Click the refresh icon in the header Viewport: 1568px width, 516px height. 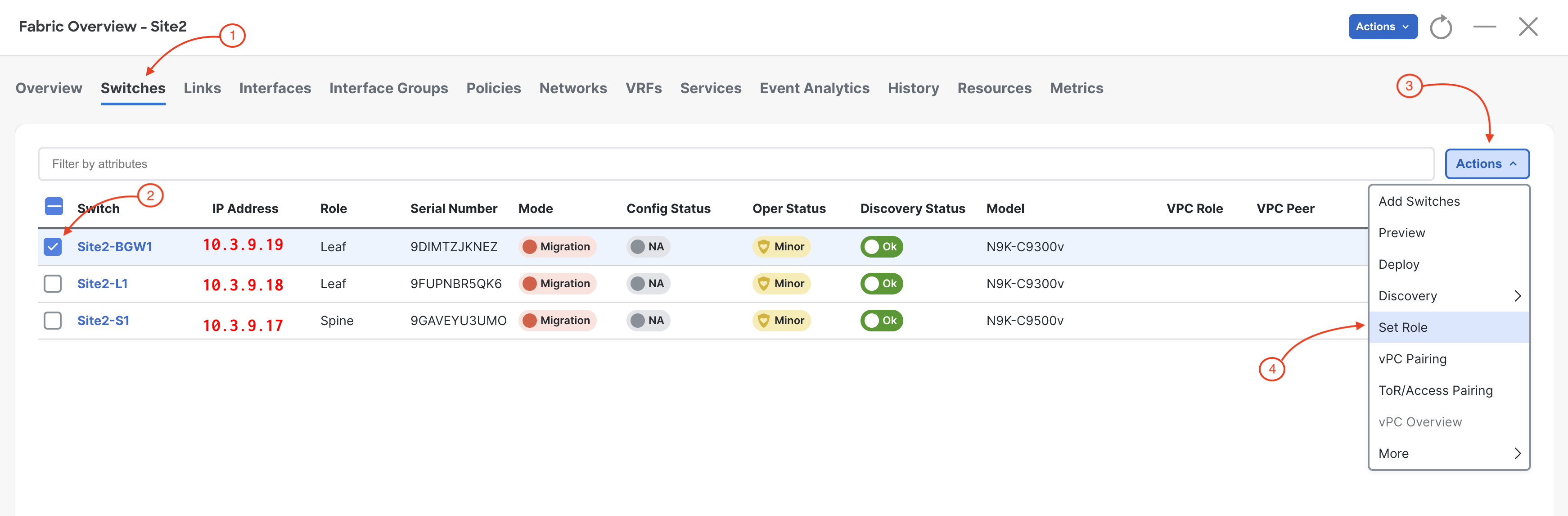point(1440,27)
